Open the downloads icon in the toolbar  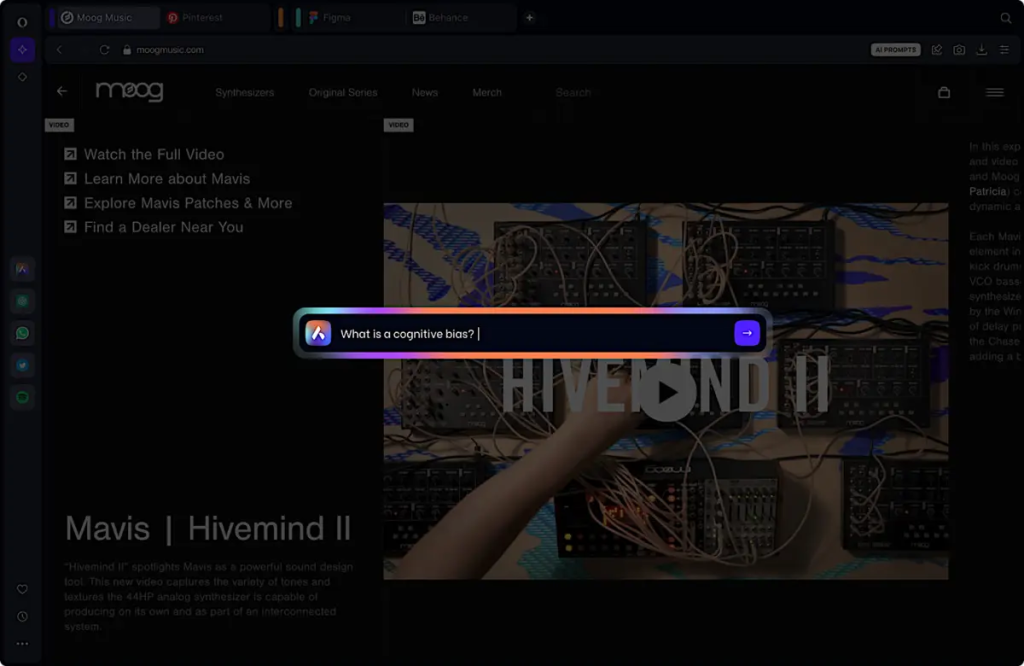[x=982, y=50]
